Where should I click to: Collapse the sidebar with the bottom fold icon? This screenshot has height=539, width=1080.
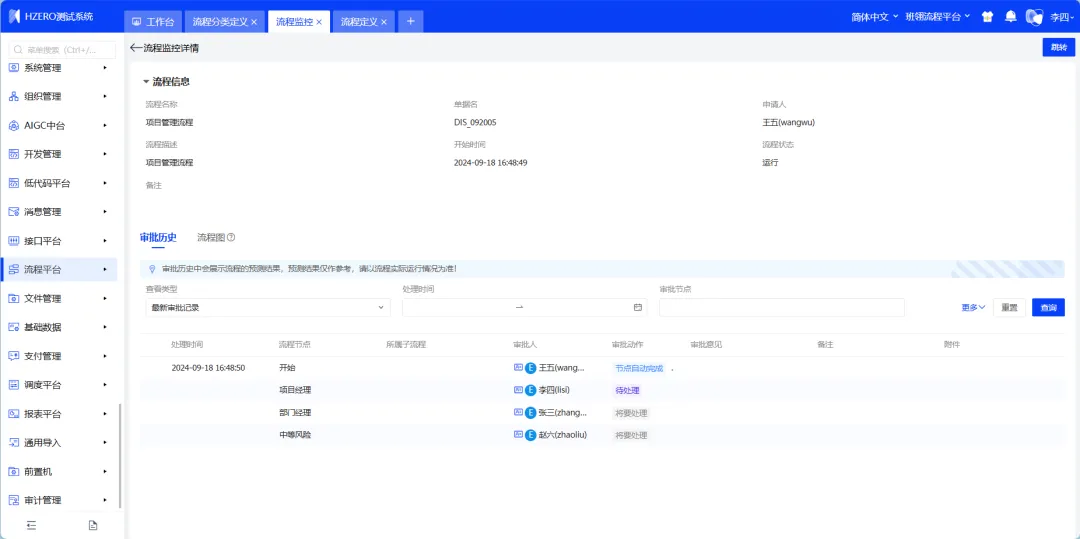(31, 525)
